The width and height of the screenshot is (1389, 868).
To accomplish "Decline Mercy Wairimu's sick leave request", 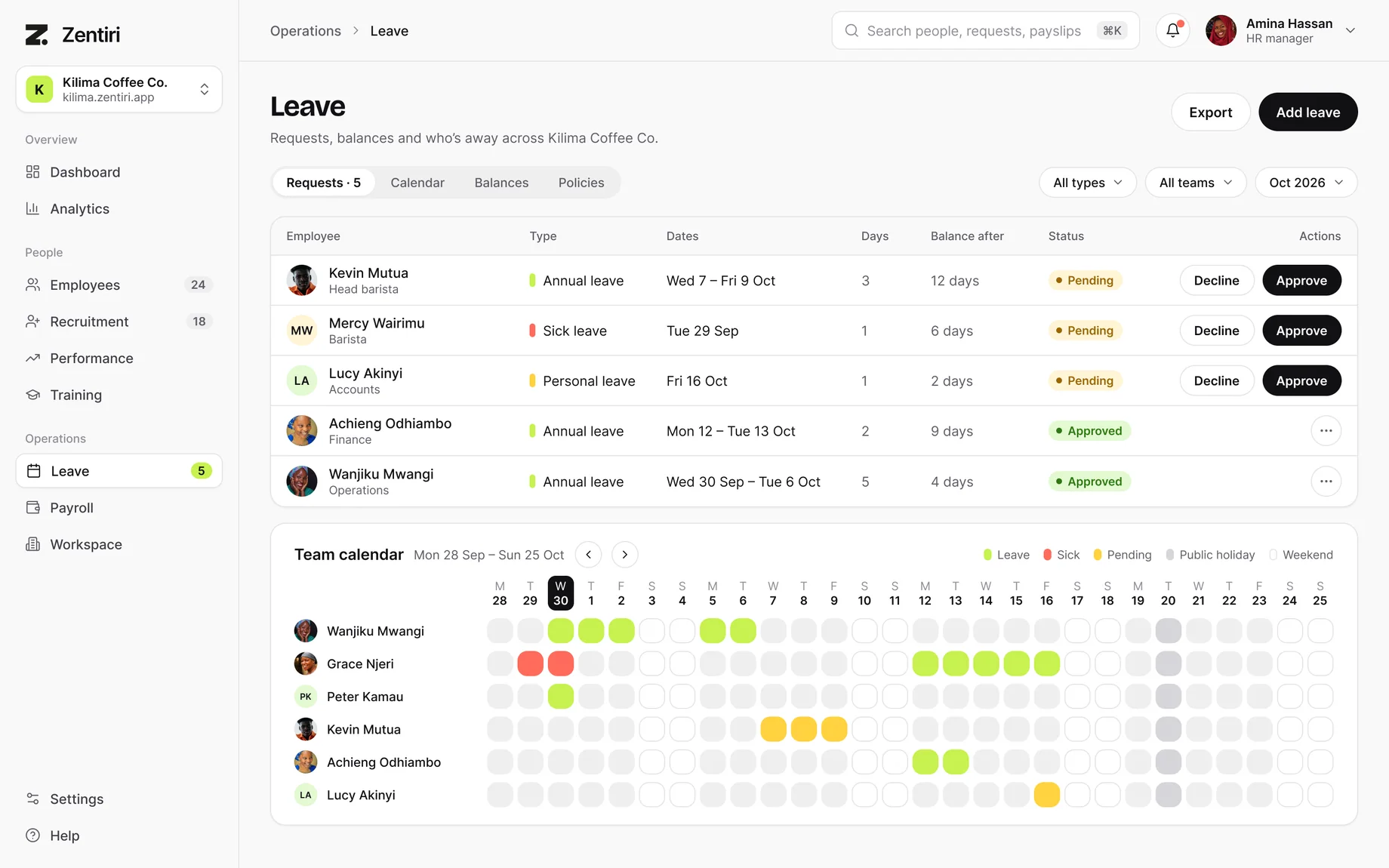I will (1217, 331).
